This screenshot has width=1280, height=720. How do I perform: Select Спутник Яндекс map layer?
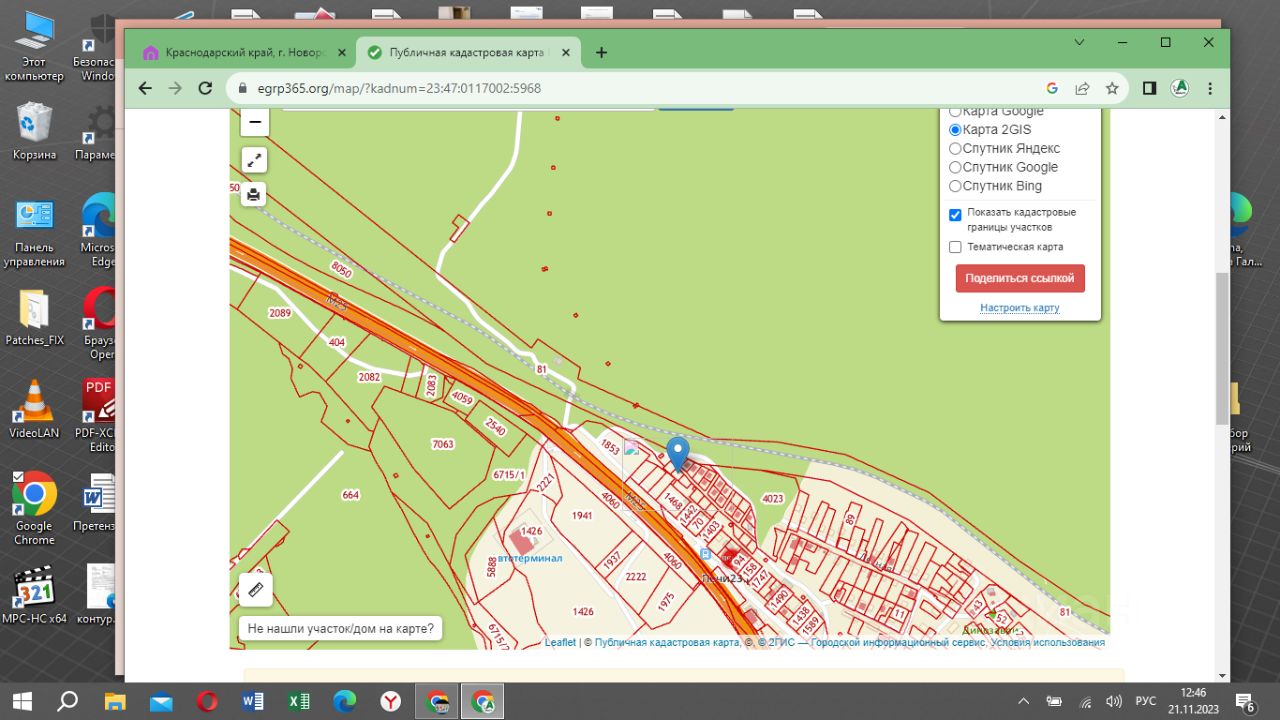point(955,149)
